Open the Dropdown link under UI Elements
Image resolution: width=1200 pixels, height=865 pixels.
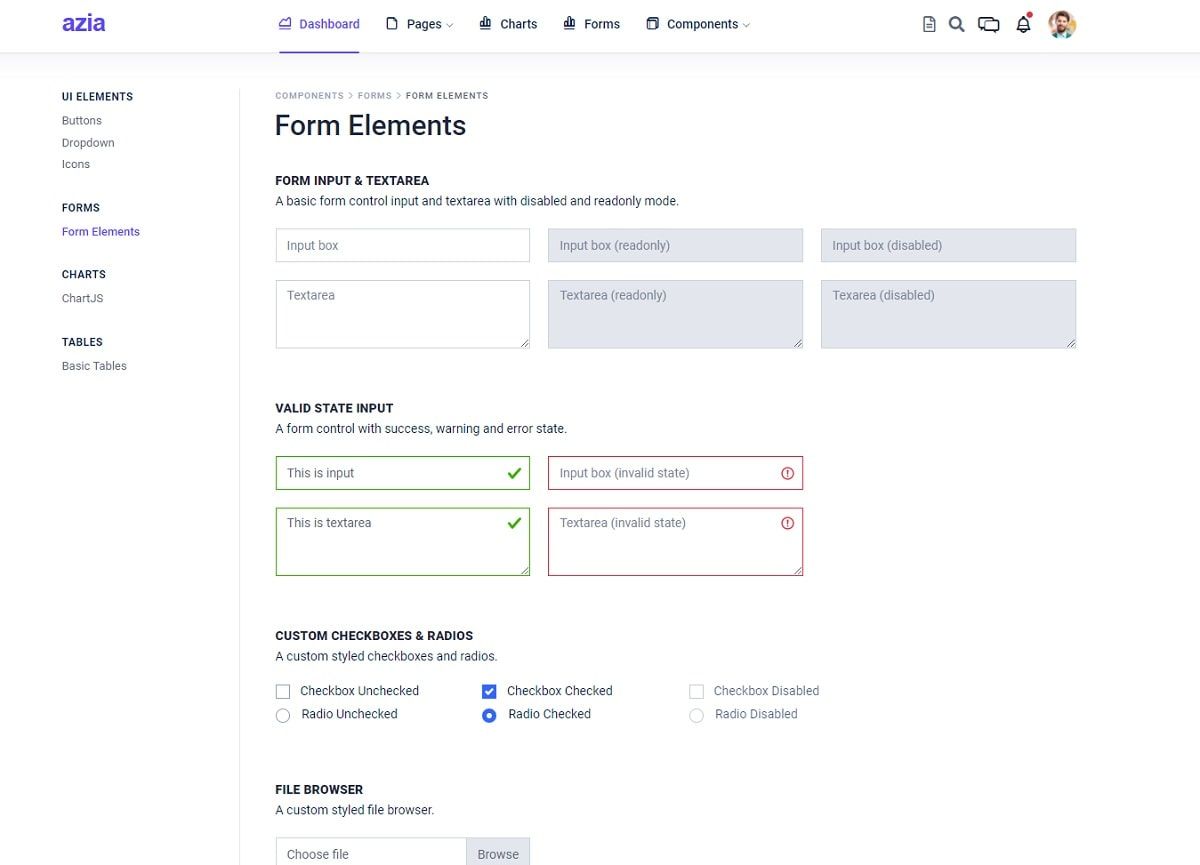point(88,142)
